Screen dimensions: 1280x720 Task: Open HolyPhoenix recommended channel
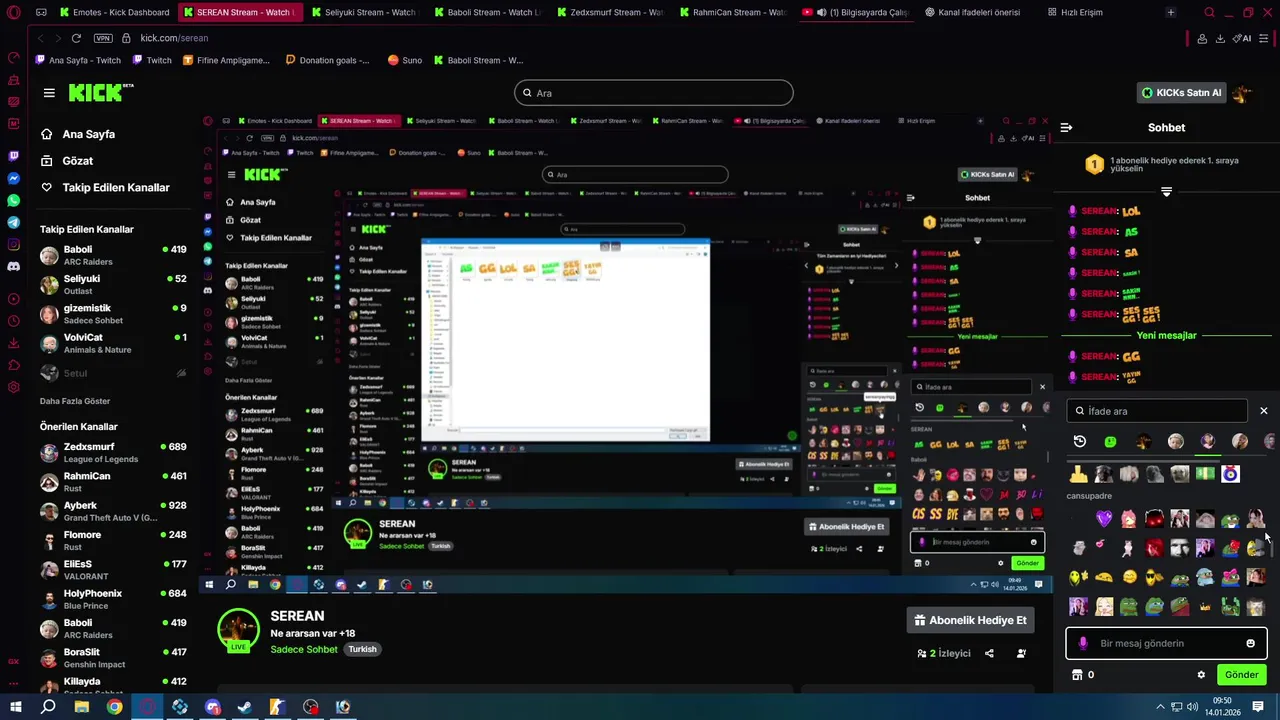click(x=113, y=599)
